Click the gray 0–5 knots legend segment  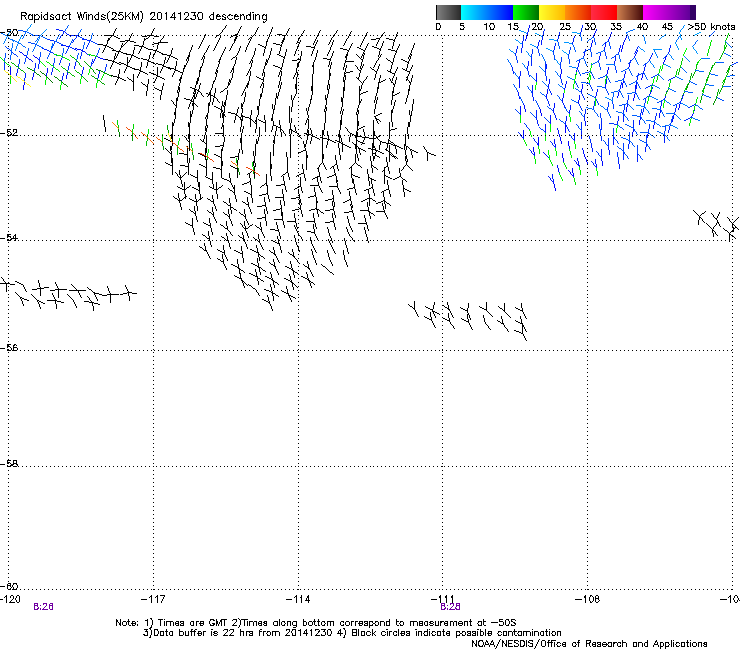tap(448, 12)
